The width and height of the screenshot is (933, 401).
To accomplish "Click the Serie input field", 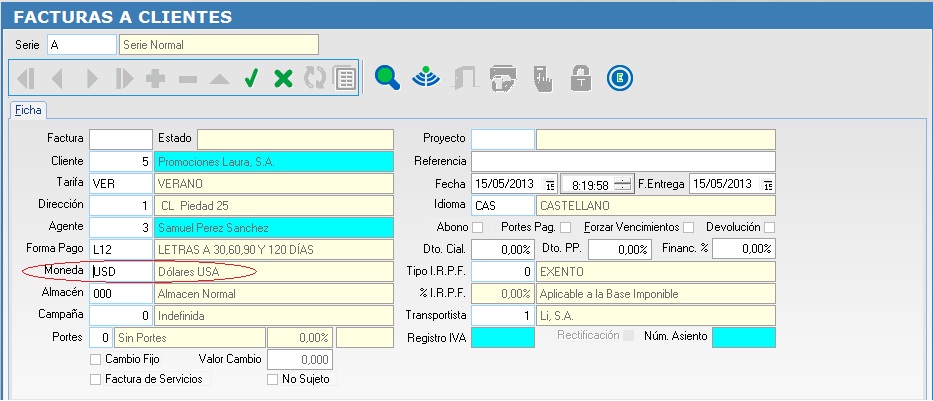I will (82, 45).
